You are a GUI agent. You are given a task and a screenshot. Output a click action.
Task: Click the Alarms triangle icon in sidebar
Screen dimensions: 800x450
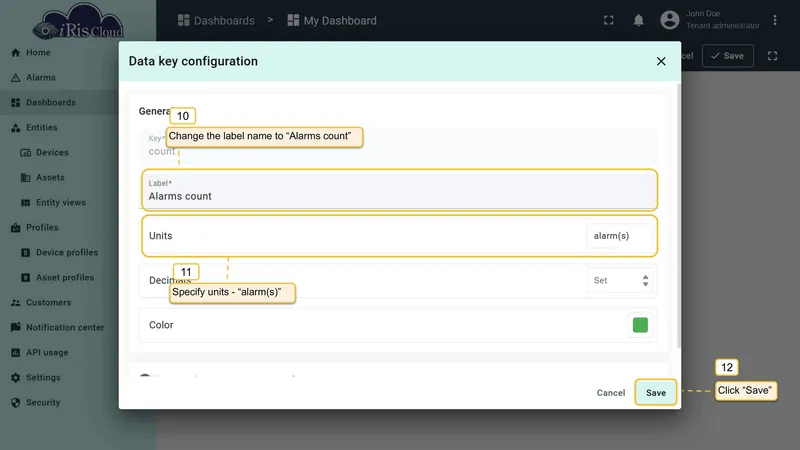[16, 78]
